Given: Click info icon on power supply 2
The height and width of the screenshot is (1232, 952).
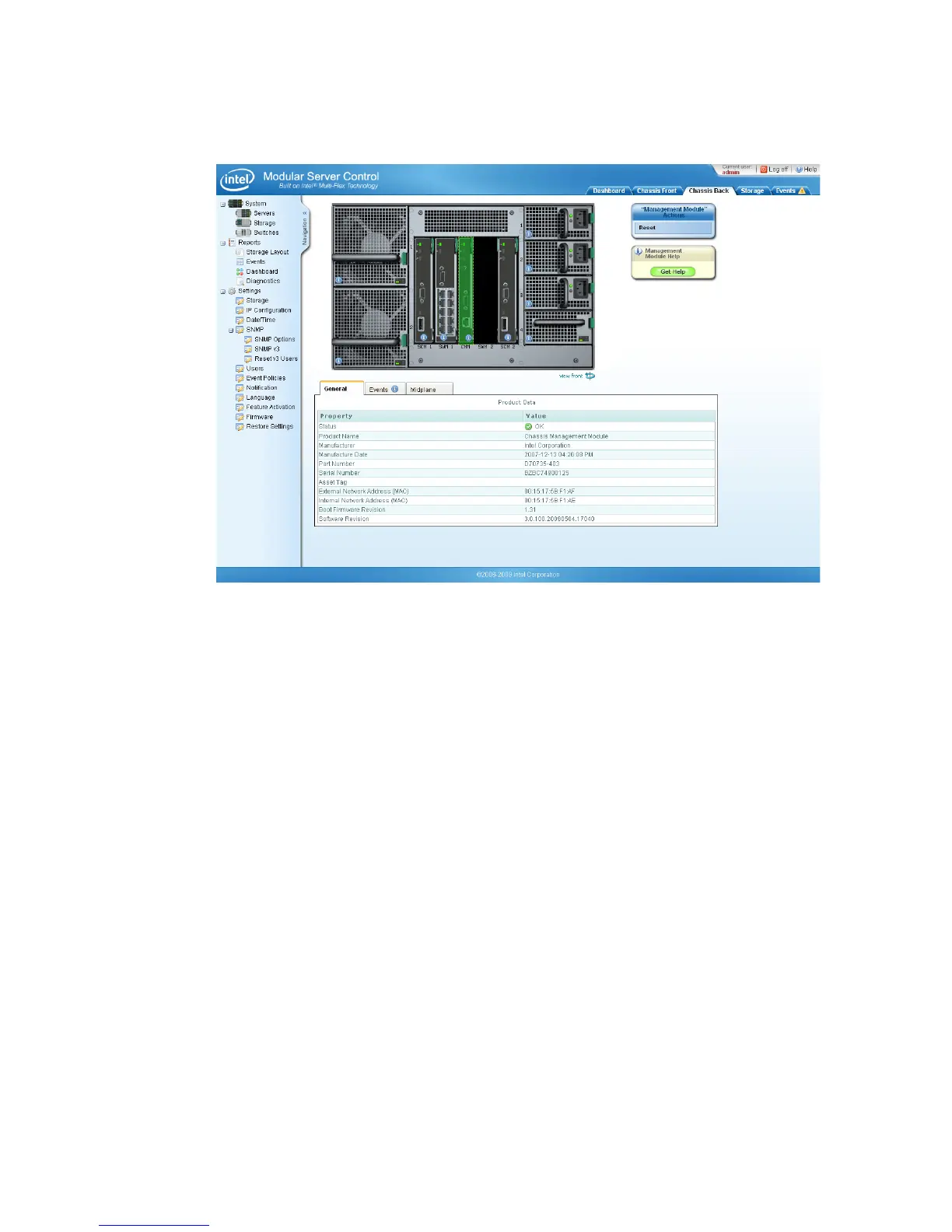Looking at the screenshot, I should [x=529, y=269].
